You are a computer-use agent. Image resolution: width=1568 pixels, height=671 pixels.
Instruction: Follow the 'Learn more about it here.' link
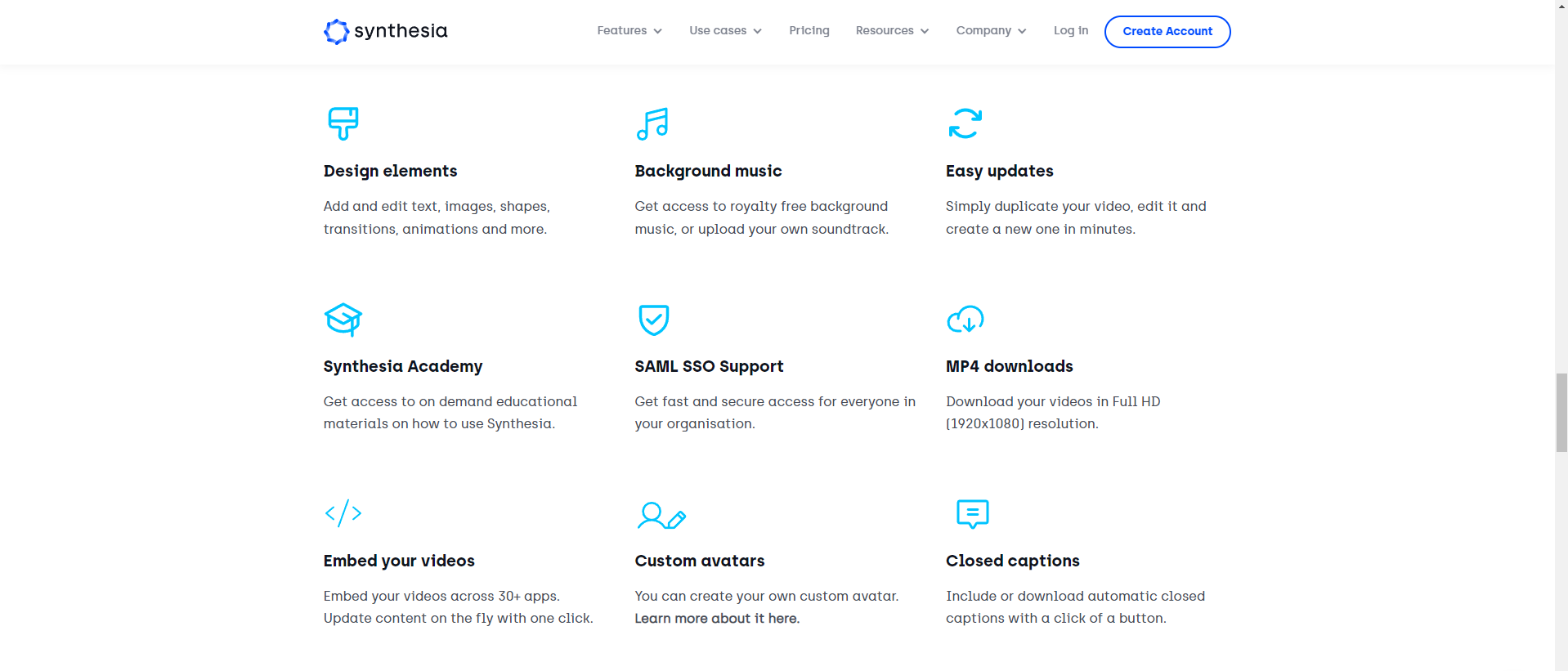(x=717, y=619)
